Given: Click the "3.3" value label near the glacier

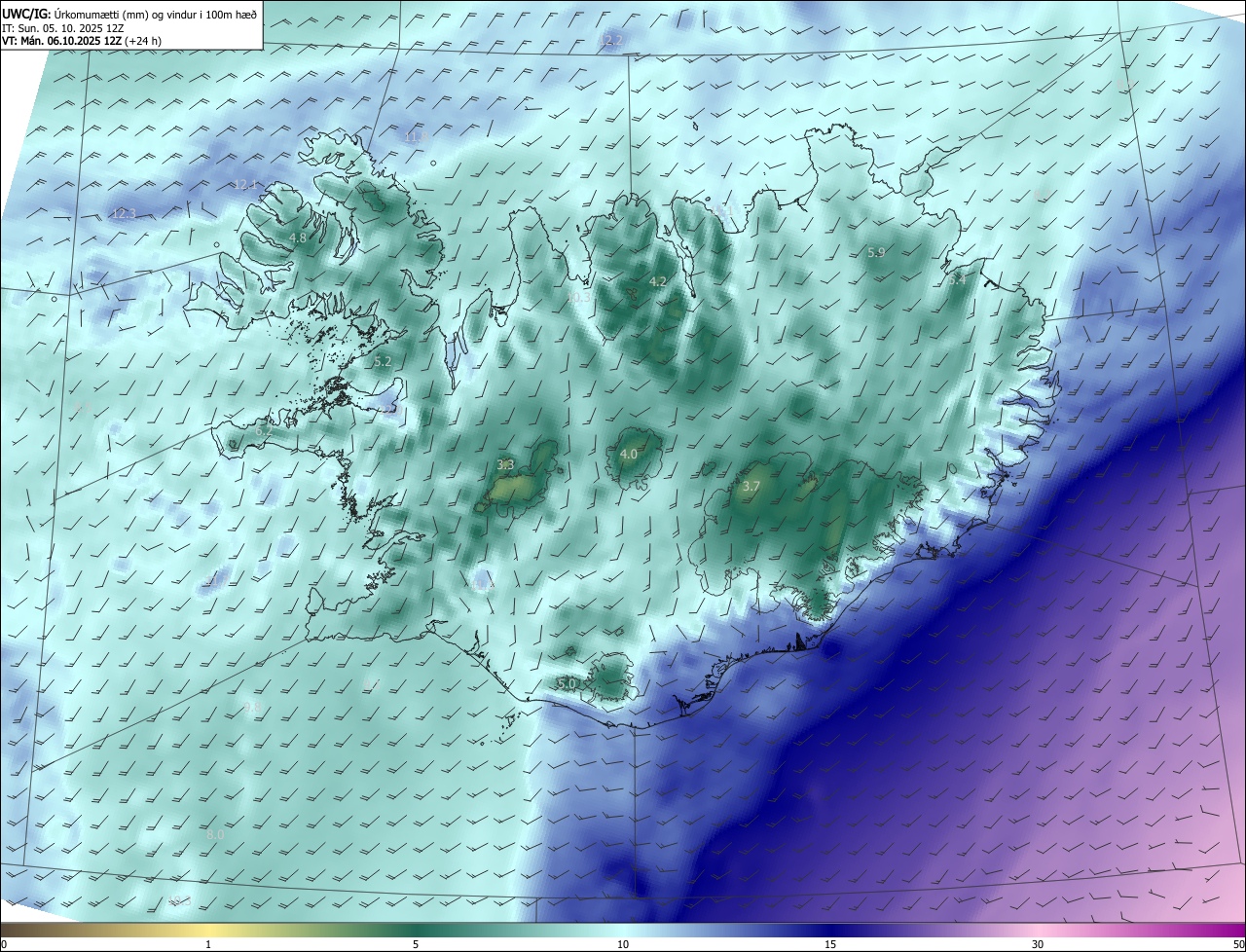Looking at the screenshot, I should click(x=505, y=464).
